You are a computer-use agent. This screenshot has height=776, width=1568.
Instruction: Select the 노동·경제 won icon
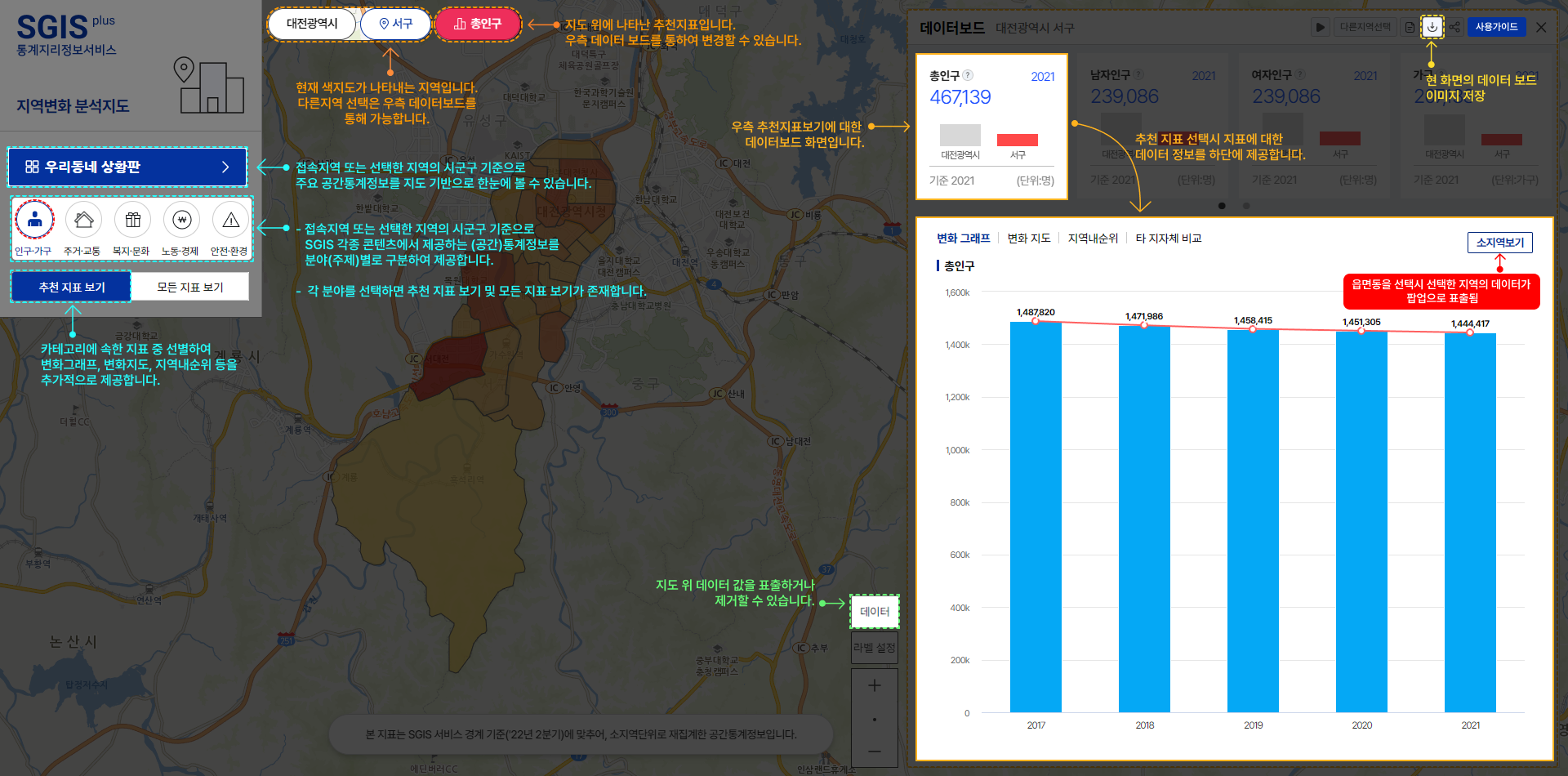point(181,220)
